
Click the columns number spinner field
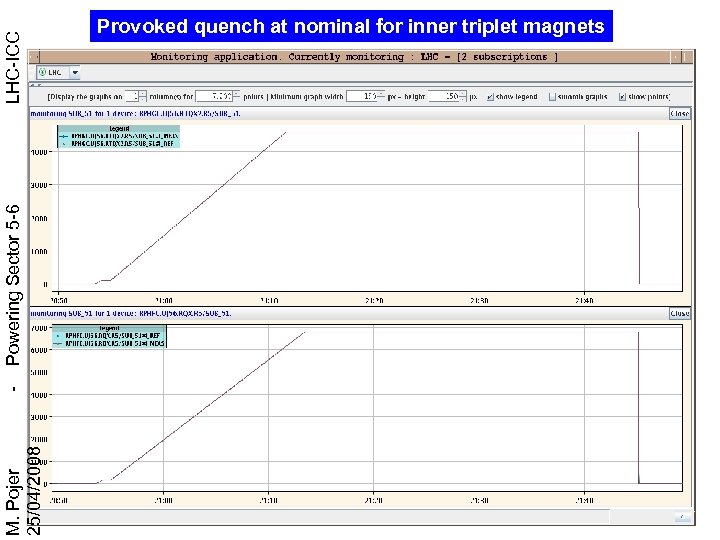tap(136, 96)
